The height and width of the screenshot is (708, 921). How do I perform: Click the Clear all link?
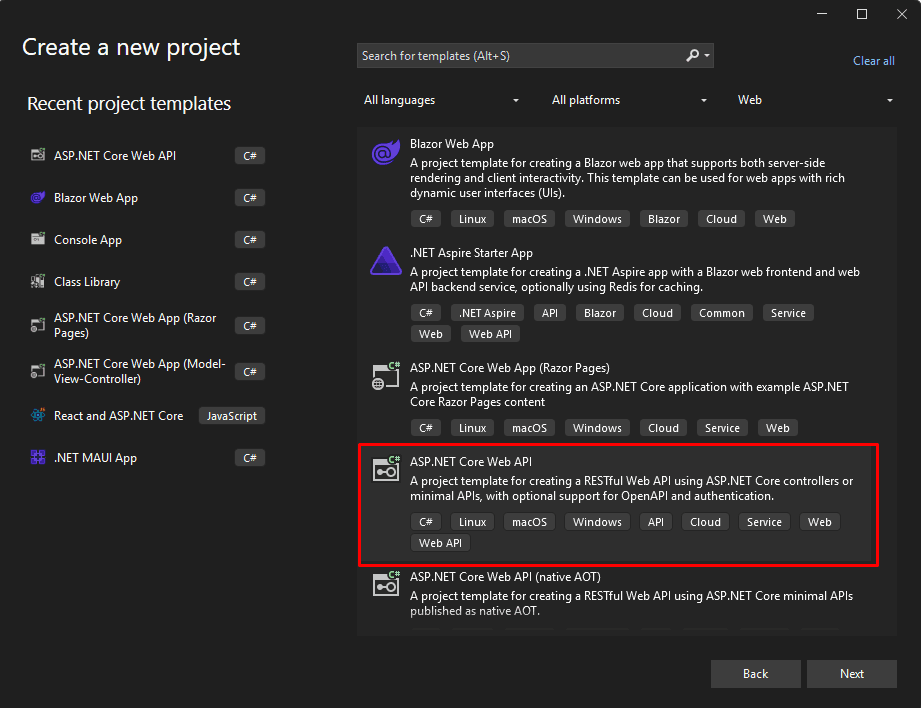pyautogui.click(x=873, y=61)
